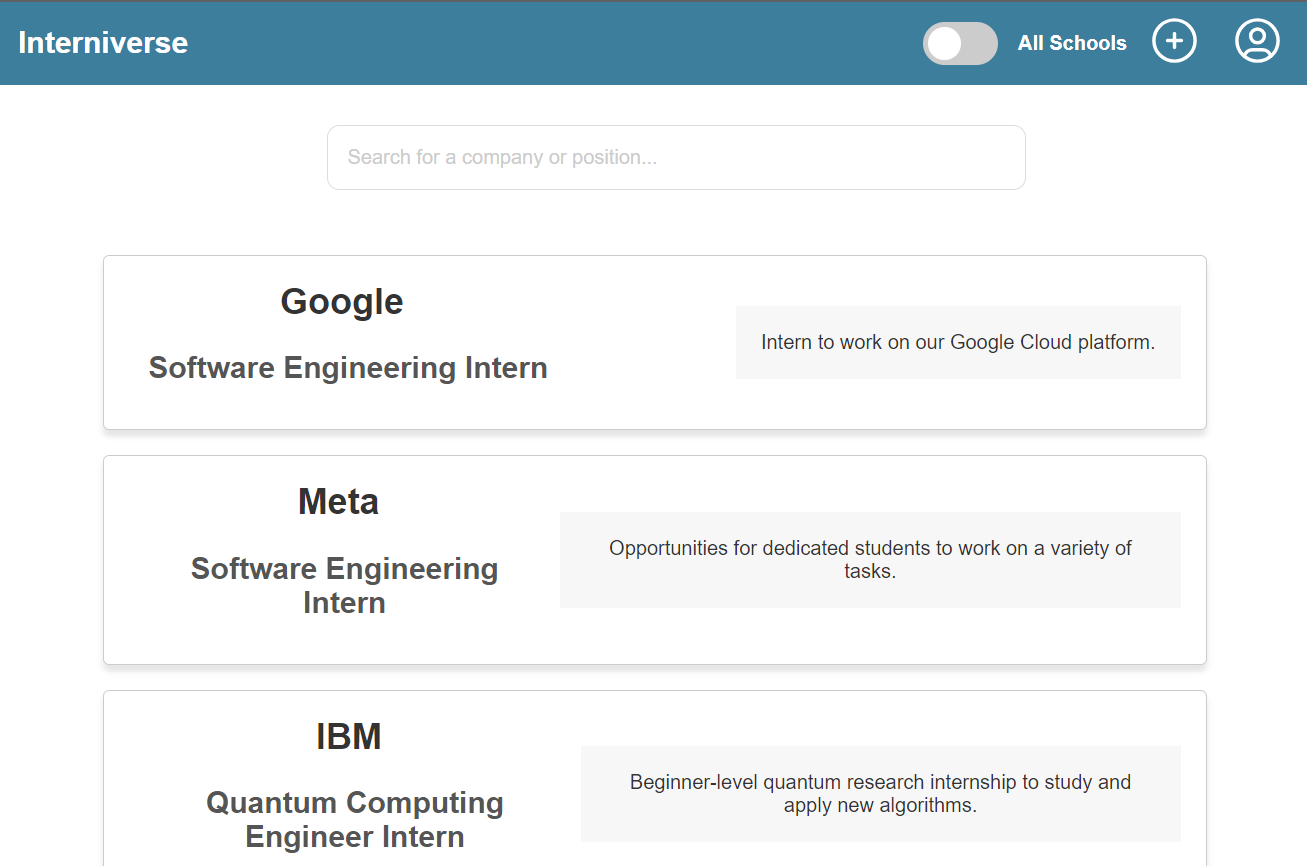Select Google's Software Engineering Intern title
The height and width of the screenshot is (866, 1307).
tap(348, 368)
